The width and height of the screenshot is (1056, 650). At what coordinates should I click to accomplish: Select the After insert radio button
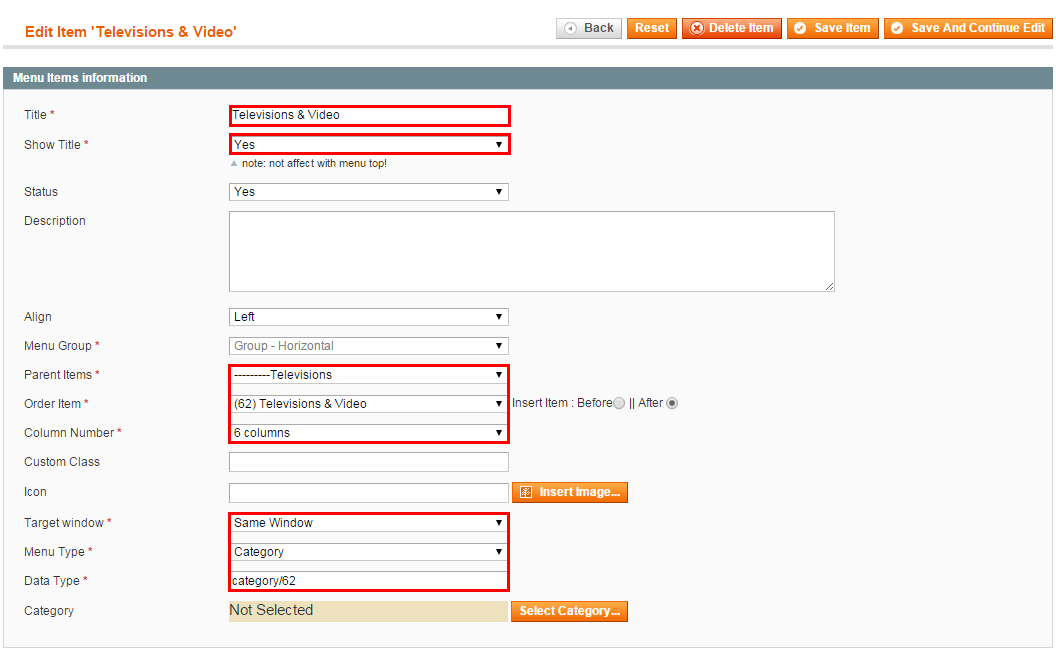point(671,403)
